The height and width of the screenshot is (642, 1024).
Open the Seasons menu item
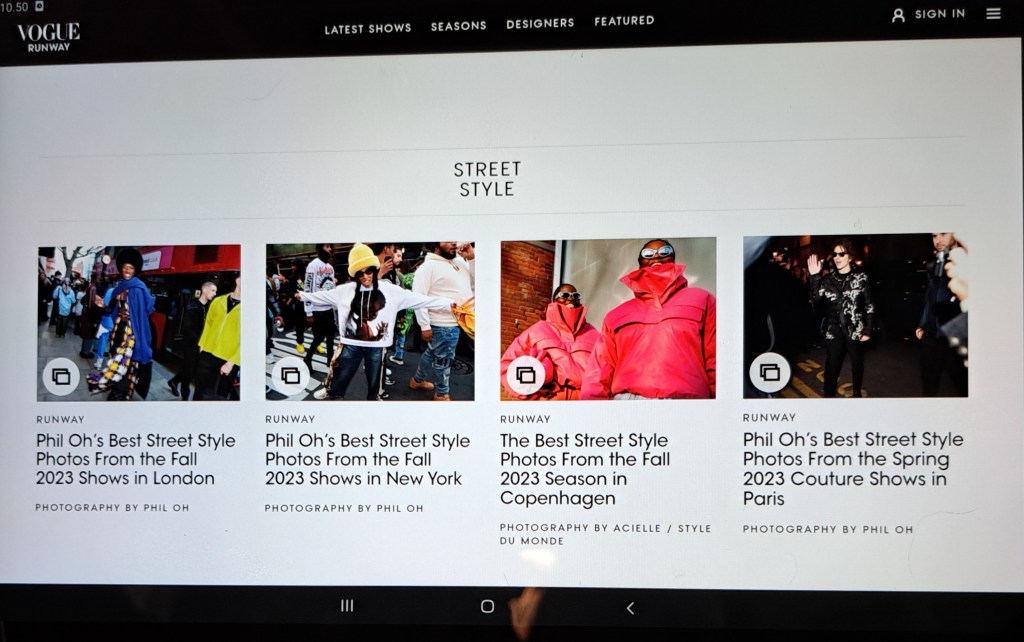pyautogui.click(x=458, y=25)
